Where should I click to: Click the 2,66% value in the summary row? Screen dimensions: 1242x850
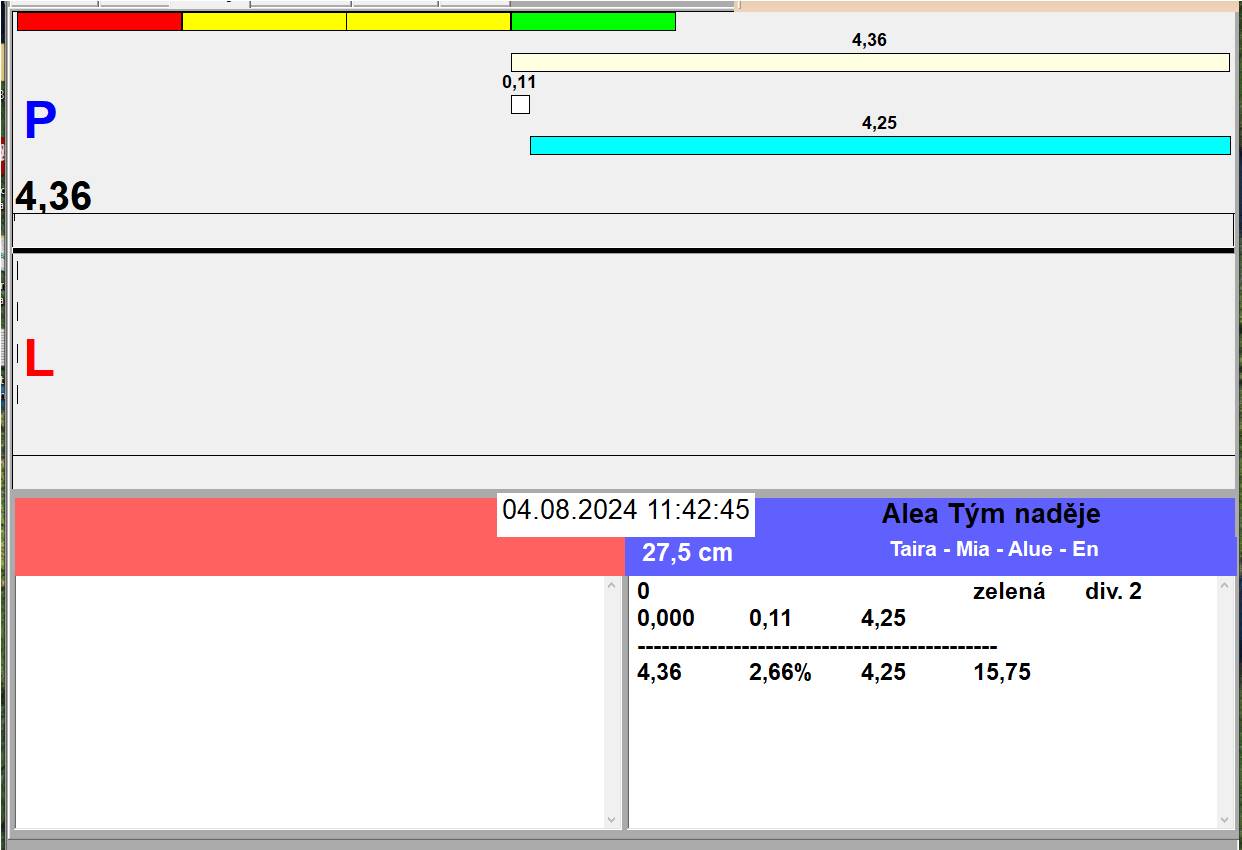coord(780,672)
